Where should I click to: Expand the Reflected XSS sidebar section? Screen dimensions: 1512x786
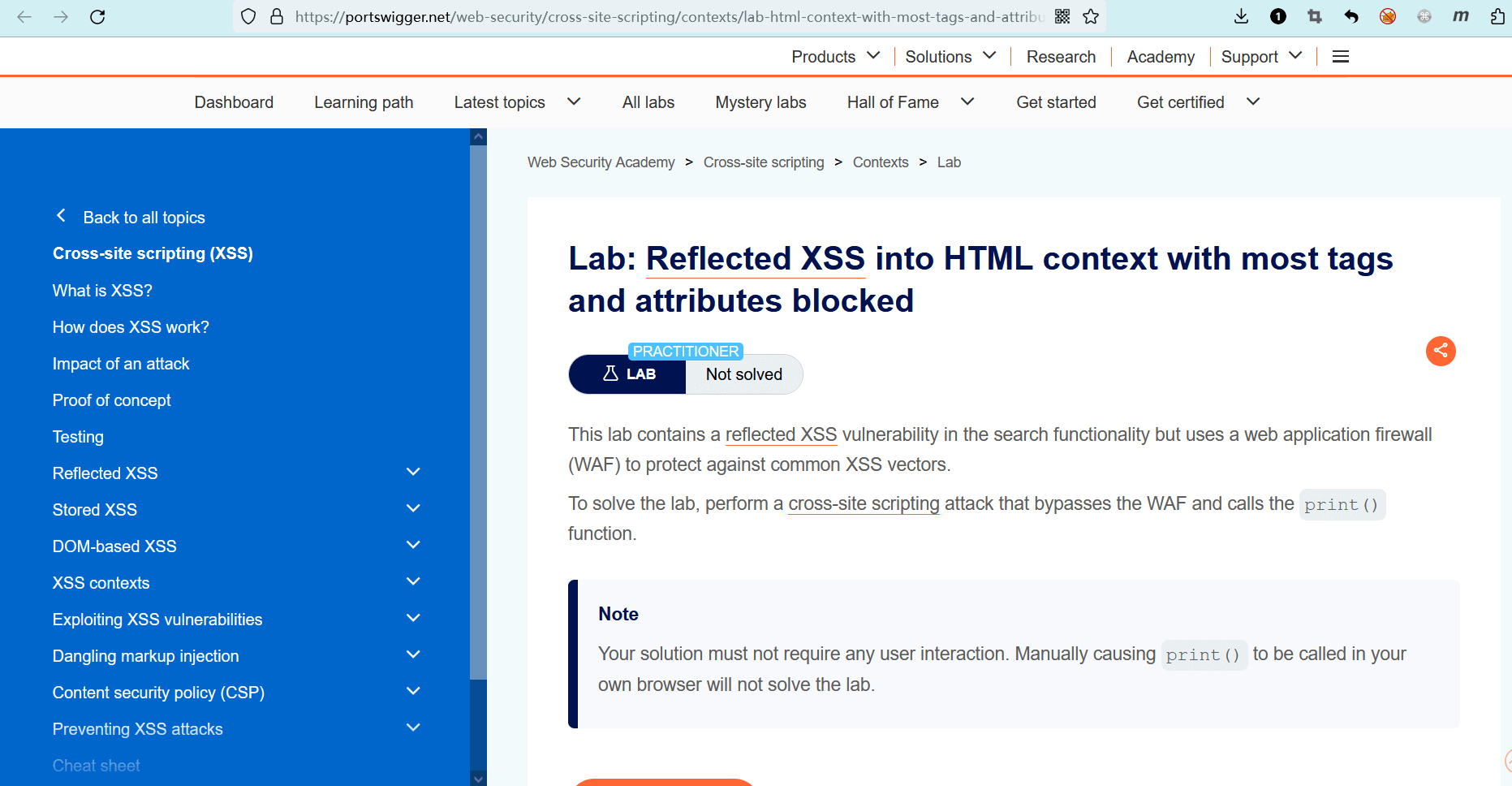click(x=413, y=473)
